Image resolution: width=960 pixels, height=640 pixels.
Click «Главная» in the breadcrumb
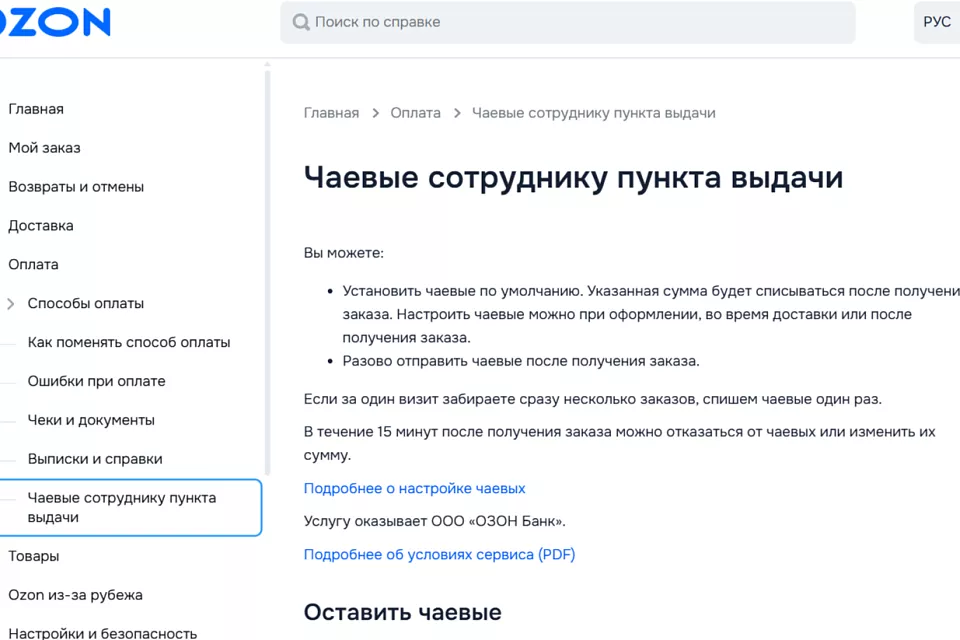[x=331, y=113]
